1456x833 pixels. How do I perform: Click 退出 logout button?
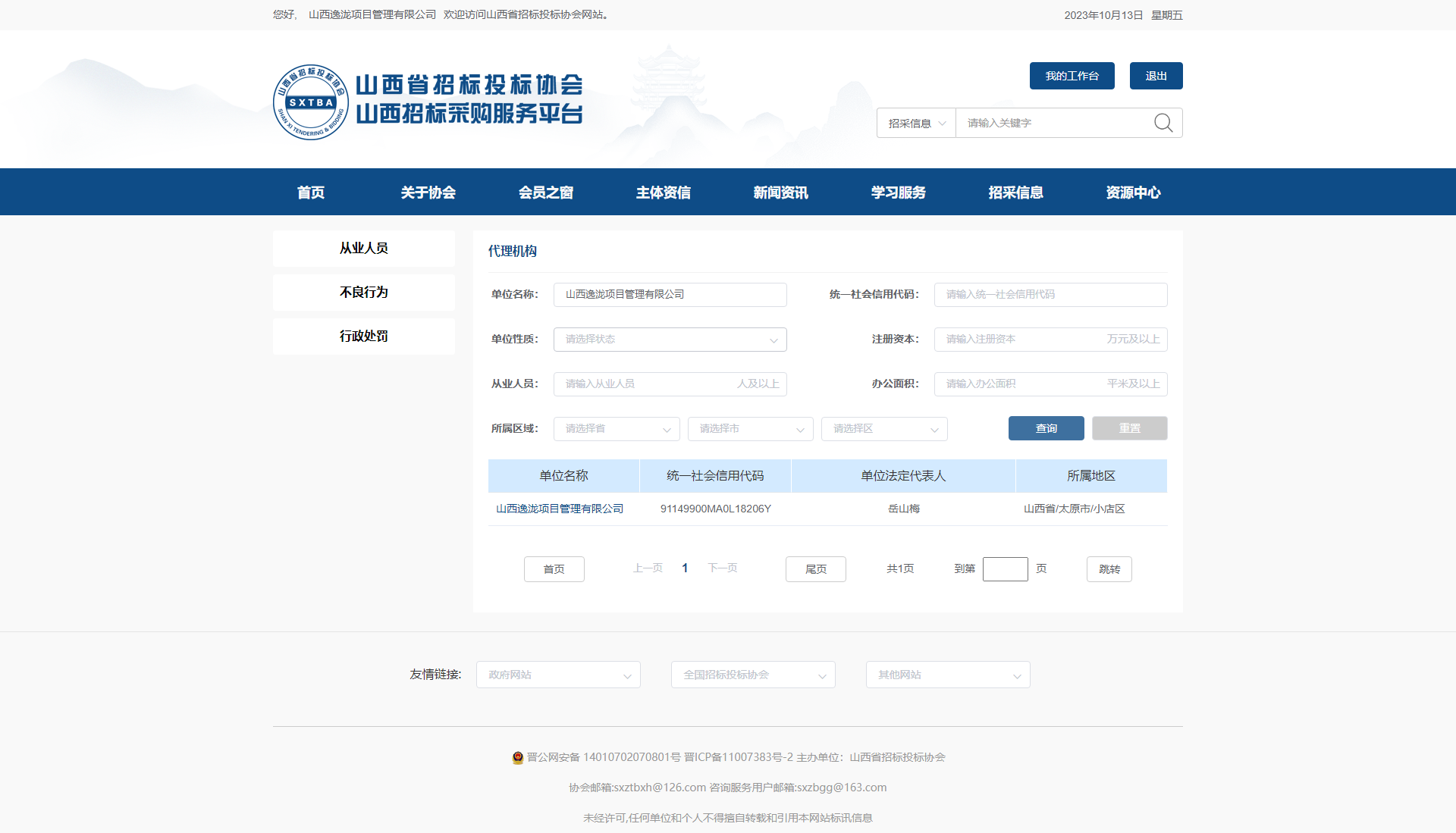pyautogui.click(x=1156, y=76)
